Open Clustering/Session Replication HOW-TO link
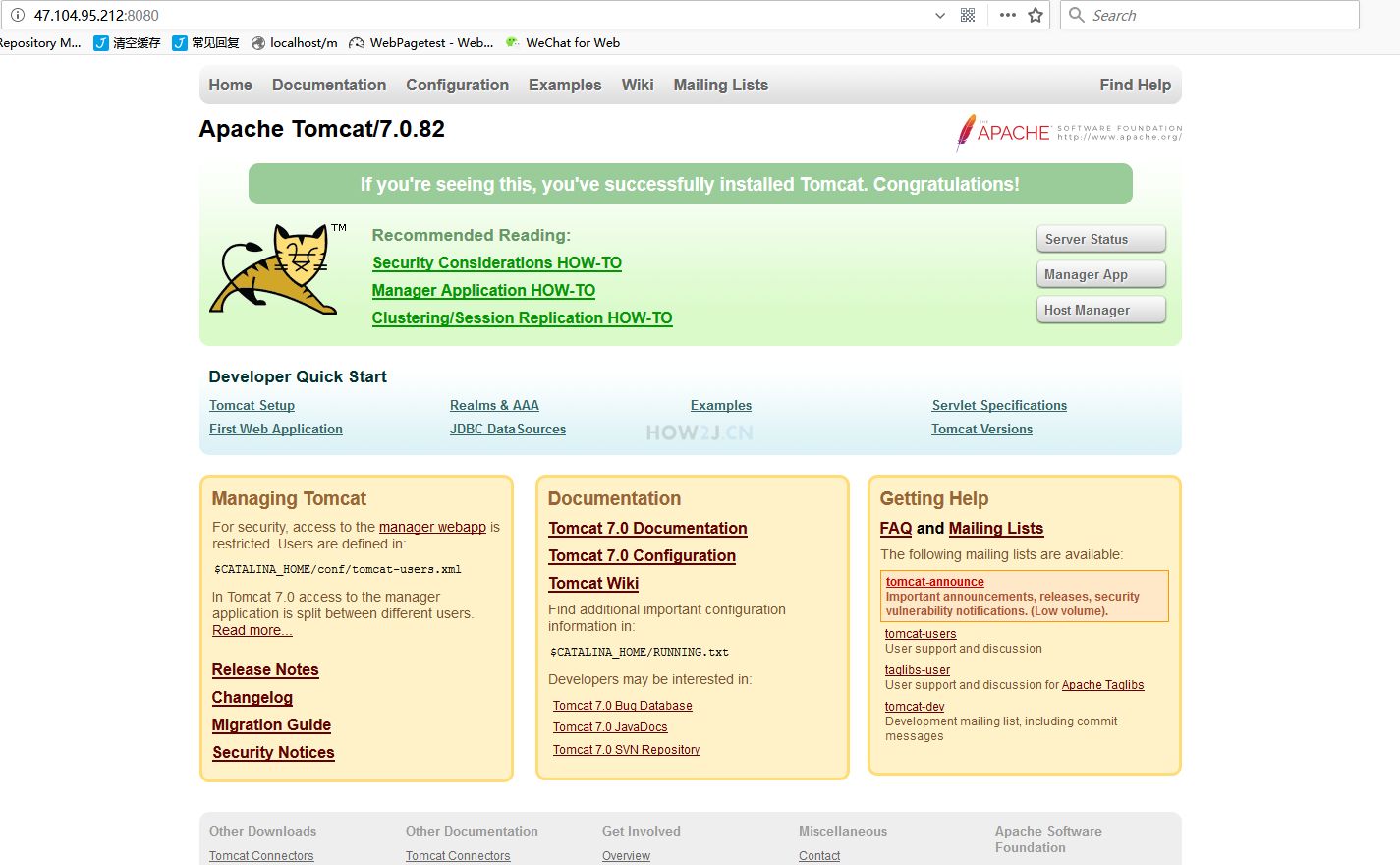The image size is (1400, 865). tap(522, 318)
